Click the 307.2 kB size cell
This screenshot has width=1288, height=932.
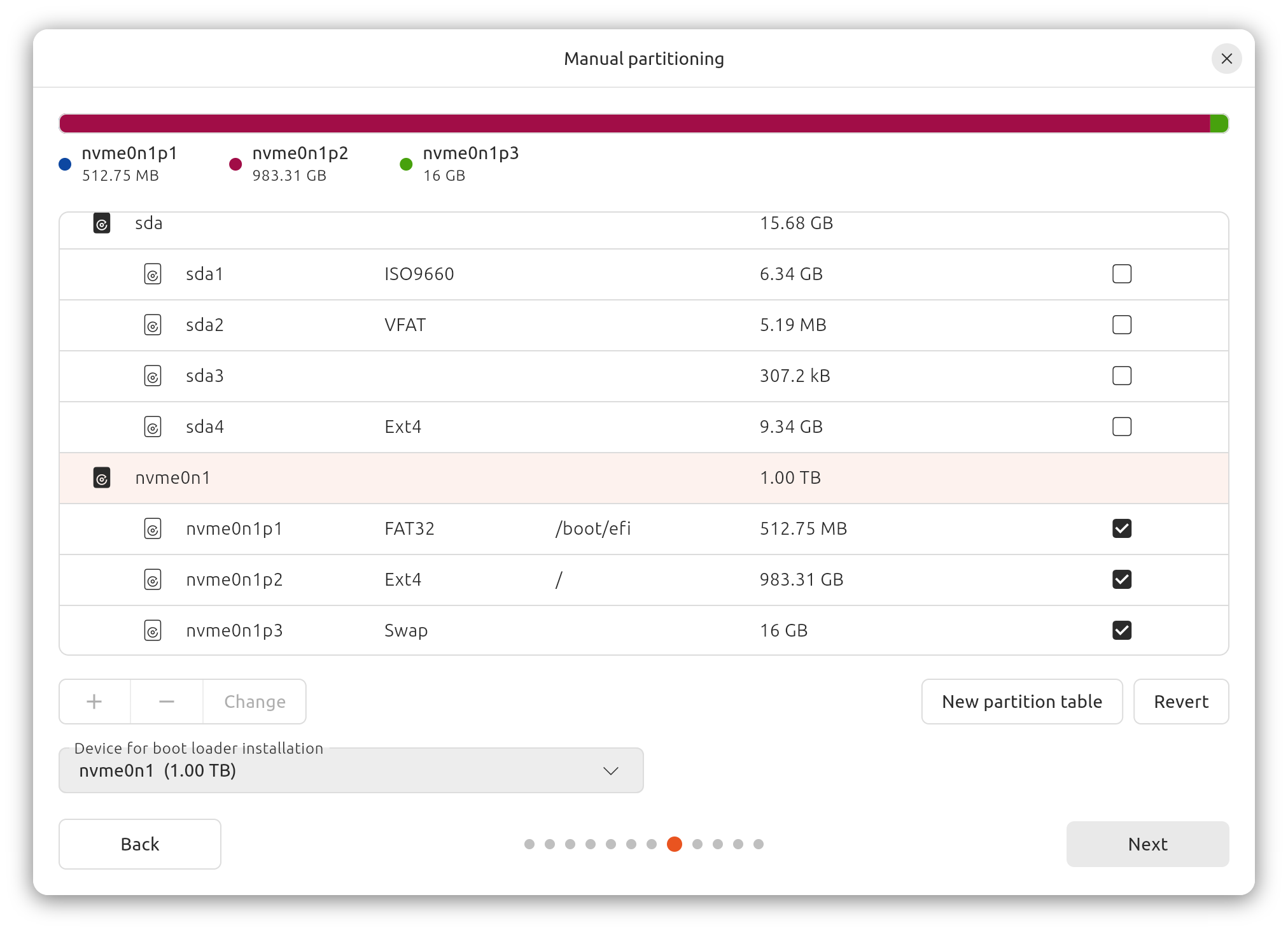click(795, 376)
